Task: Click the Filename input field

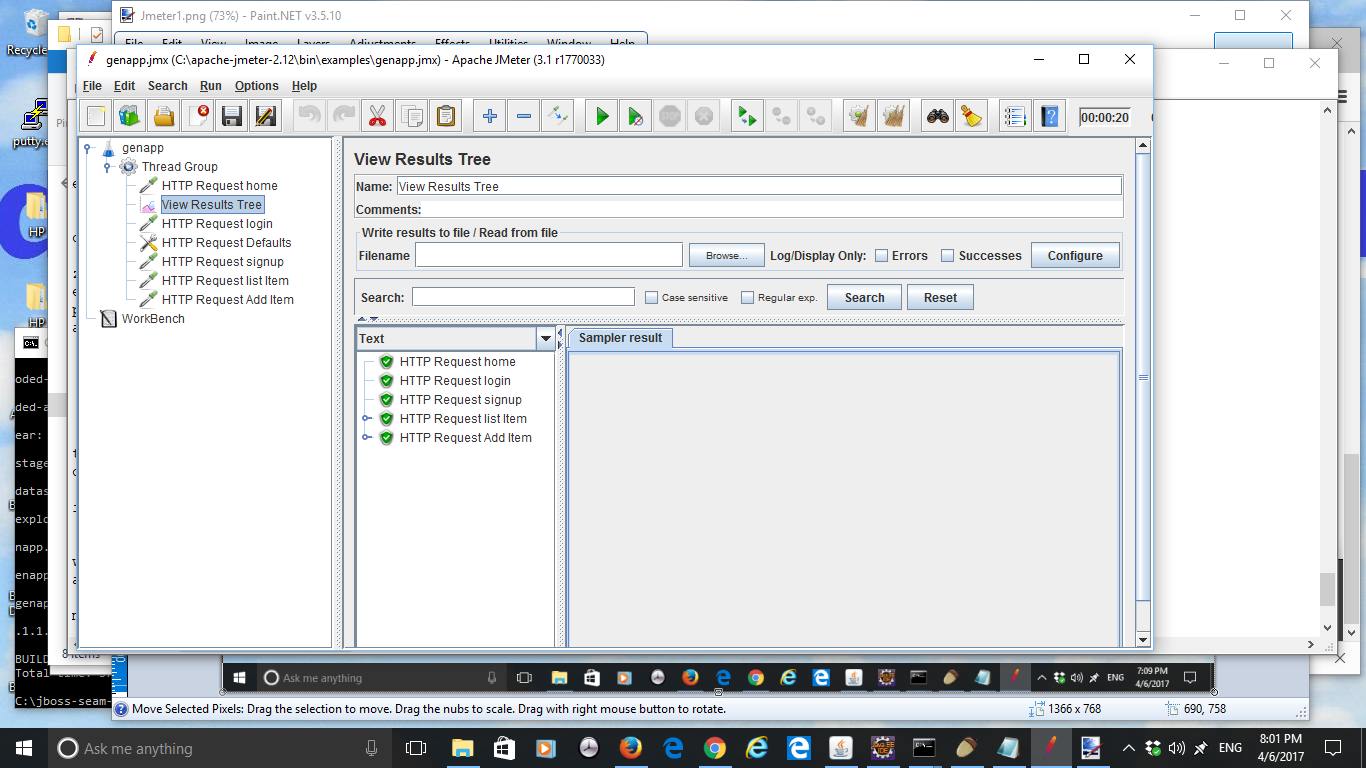Action: (549, 255)
